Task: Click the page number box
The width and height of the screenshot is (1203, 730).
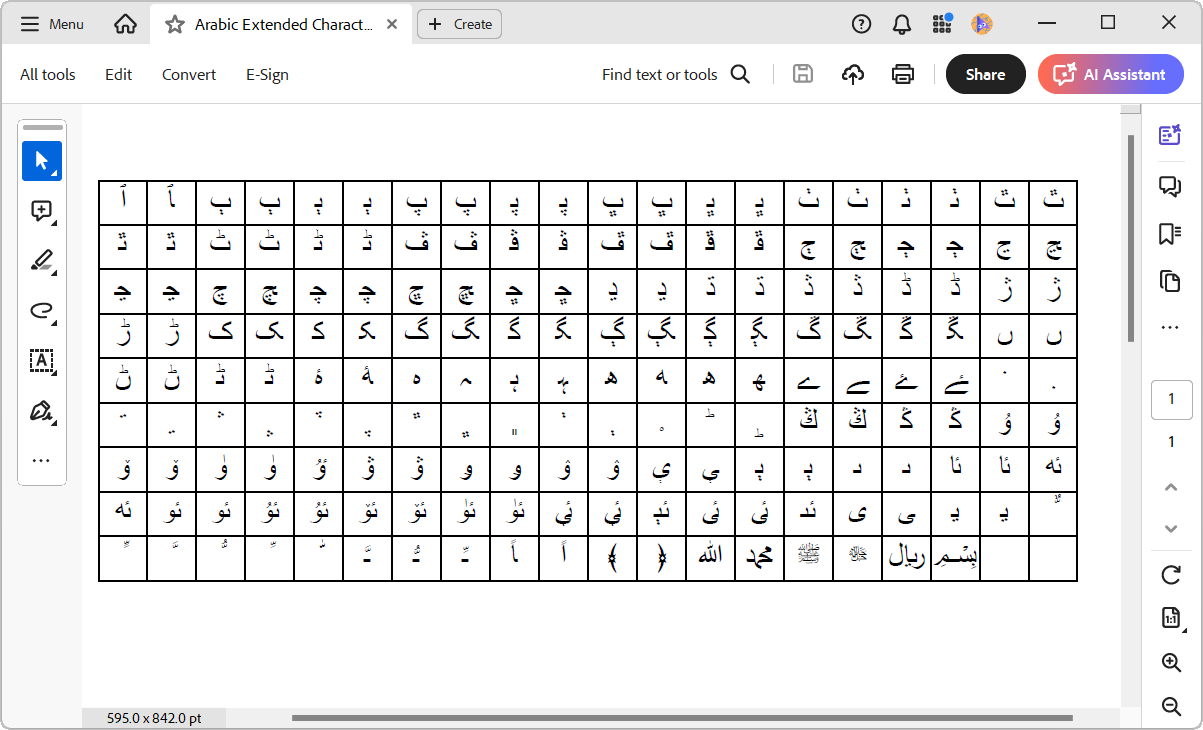Action: tap(1171, 400)
